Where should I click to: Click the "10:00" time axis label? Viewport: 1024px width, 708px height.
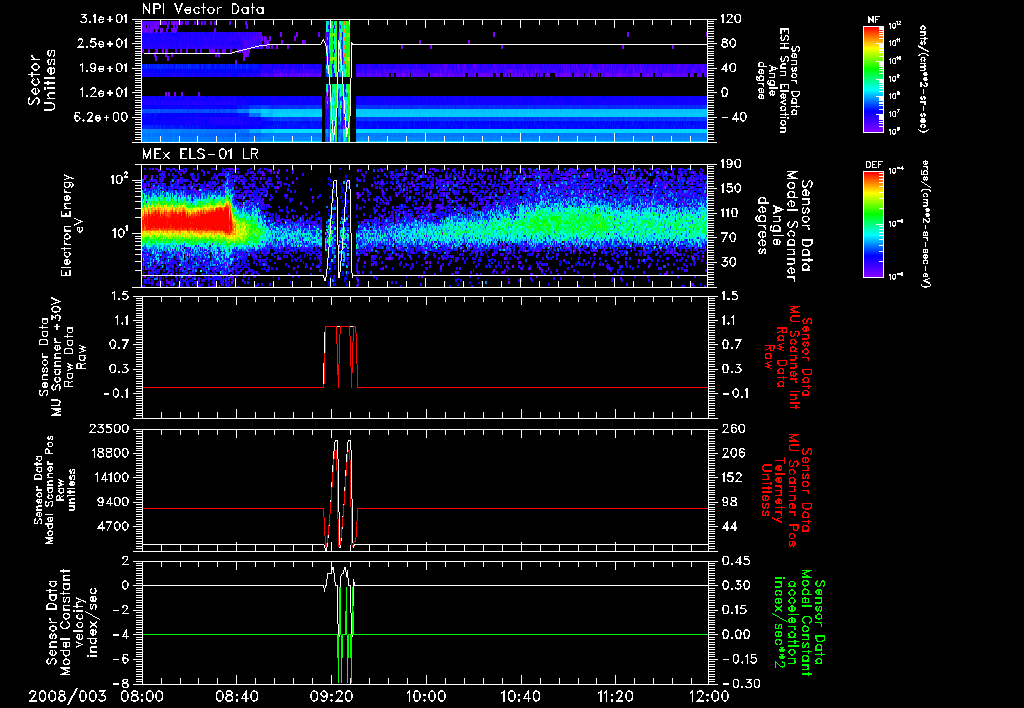pos(426,696)
